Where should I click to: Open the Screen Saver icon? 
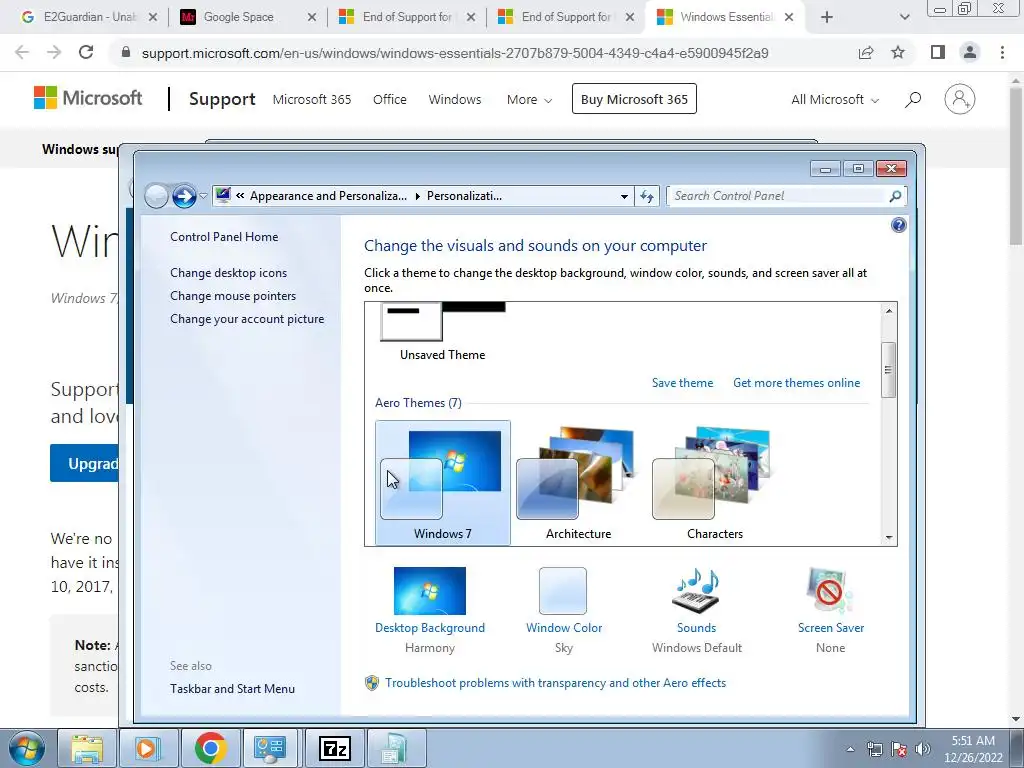pyautogui.click(x=830, y=591)
